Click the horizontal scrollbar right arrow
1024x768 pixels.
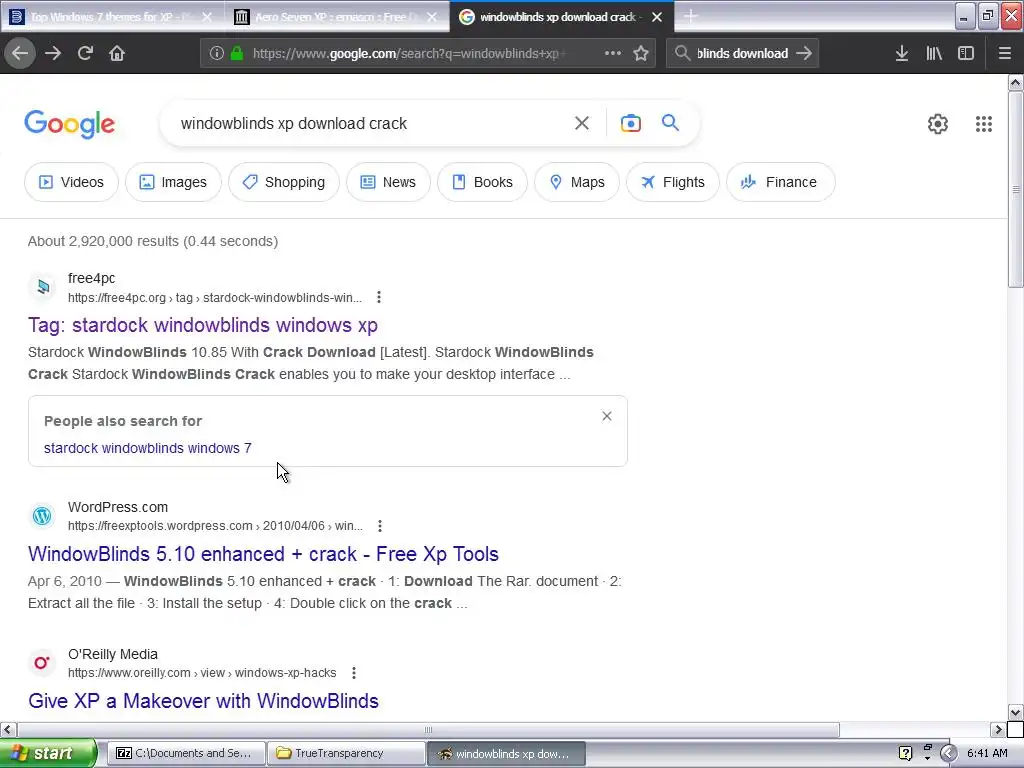click(x=998, y=729)
